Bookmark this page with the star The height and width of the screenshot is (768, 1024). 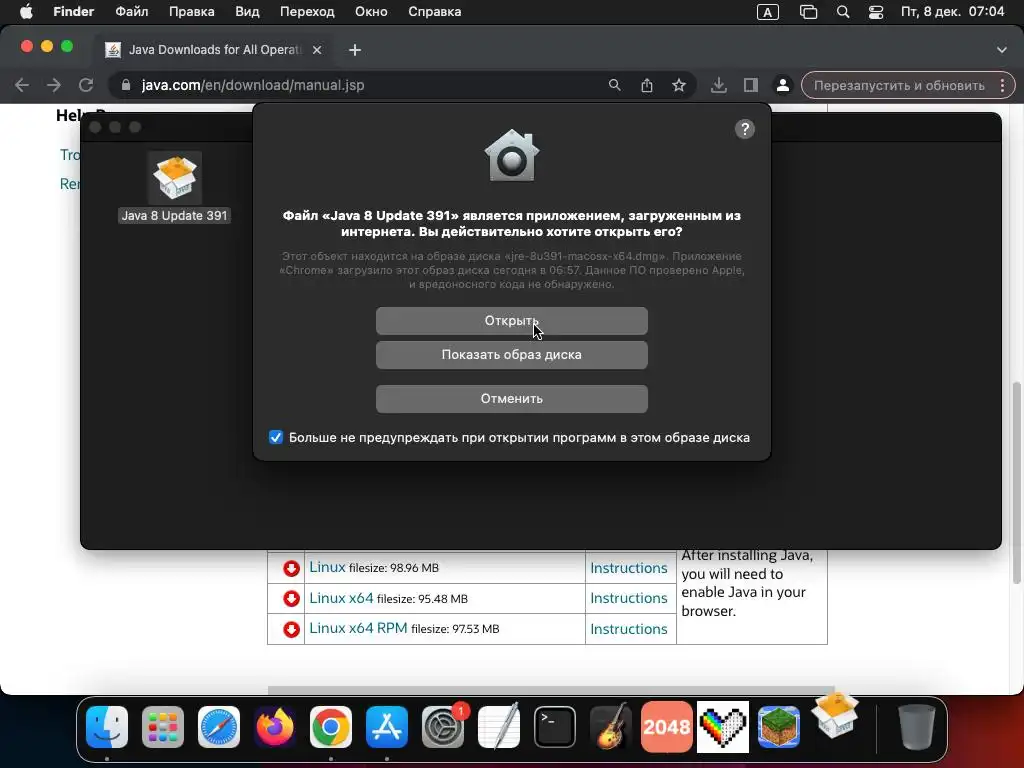[679, 85]
